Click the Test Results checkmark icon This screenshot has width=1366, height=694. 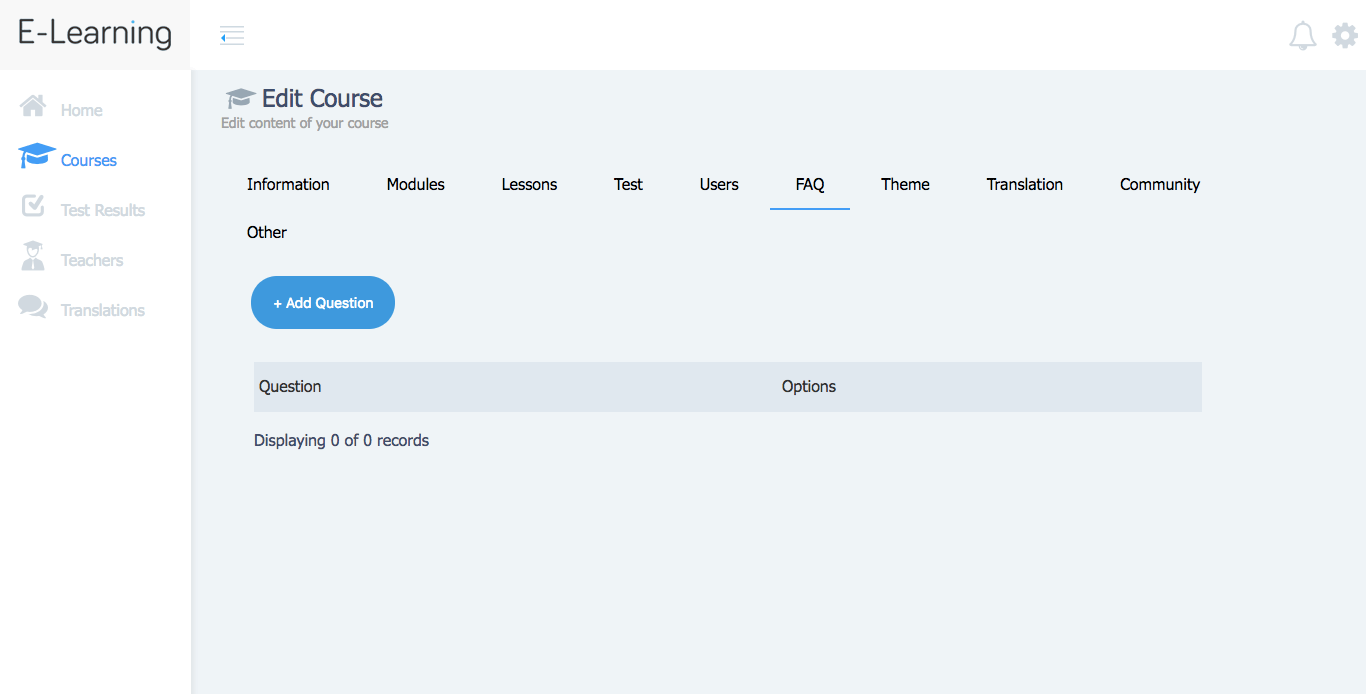coord(33,205)
